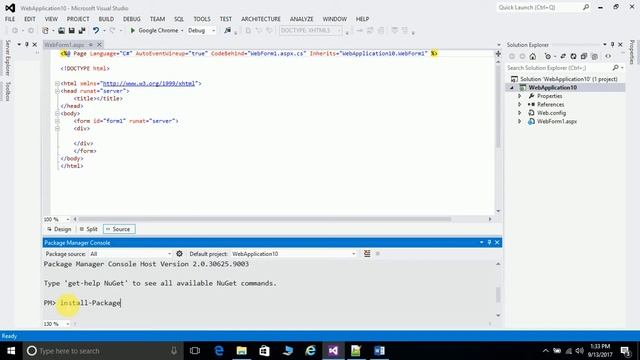The width and height of the screenshot is (640, 360).
Task: Click the Task View taskbar icon
Action: pos(195,351)
